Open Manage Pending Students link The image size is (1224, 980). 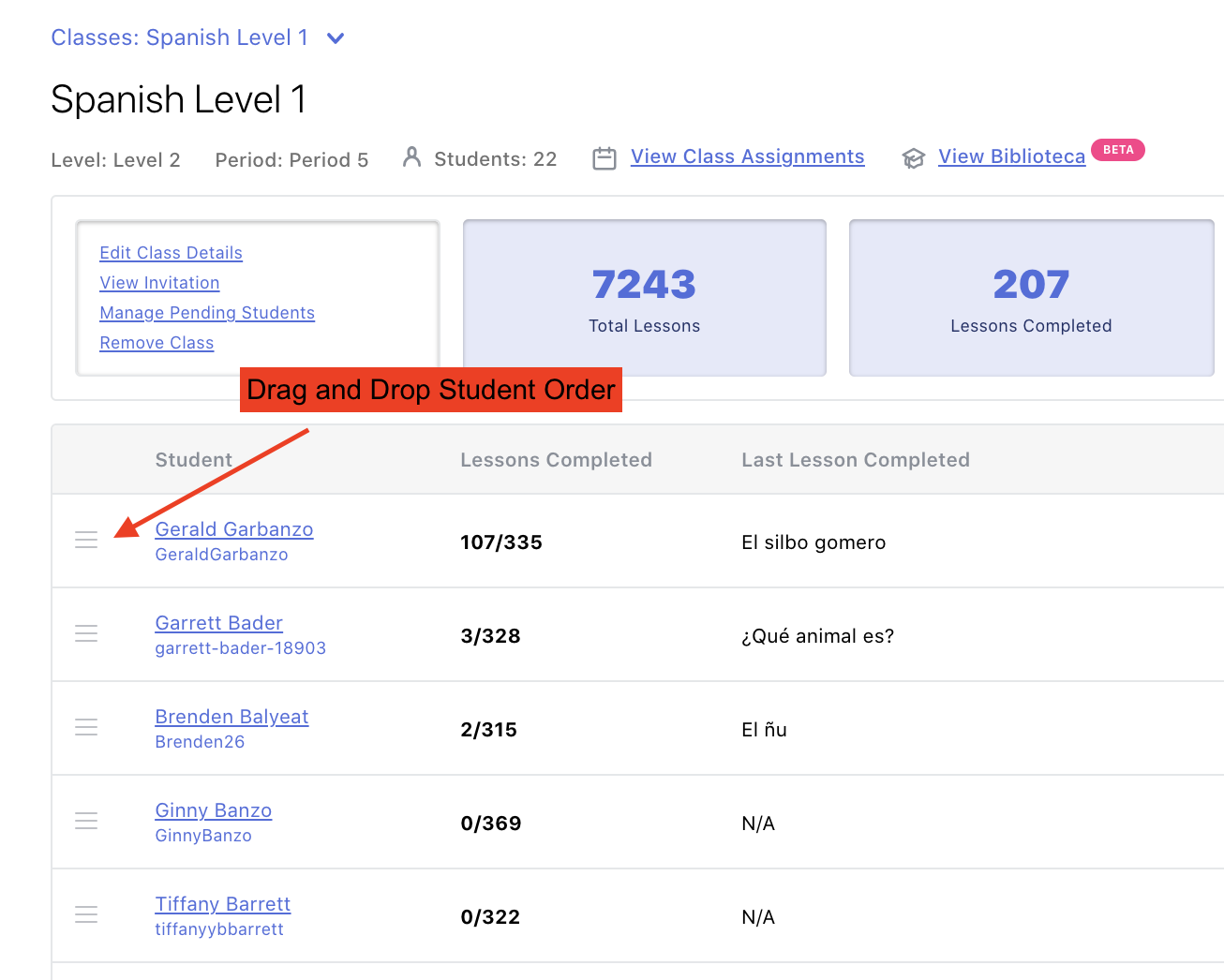pos(207,313)
